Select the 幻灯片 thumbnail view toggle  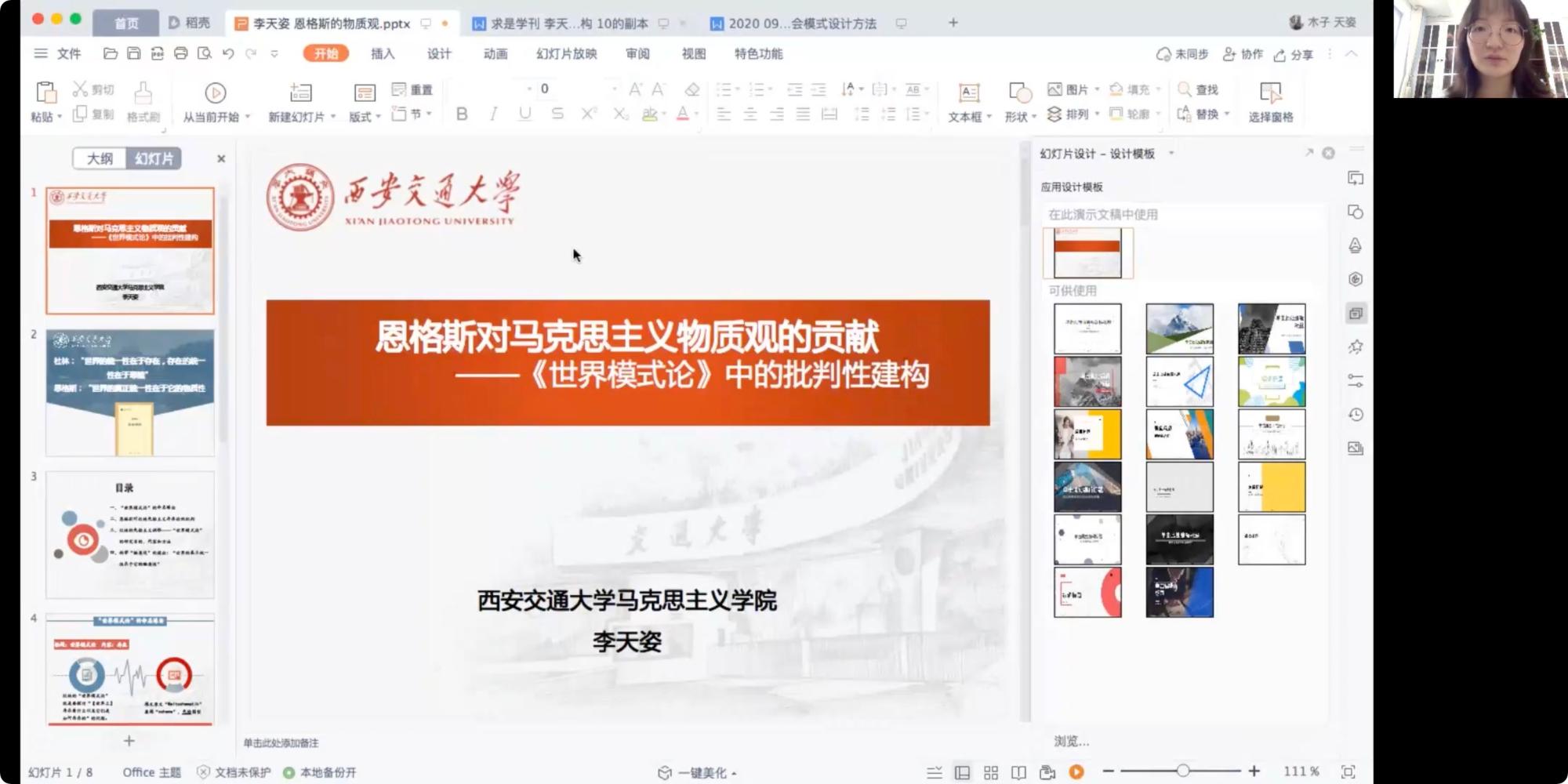(154, 158)
